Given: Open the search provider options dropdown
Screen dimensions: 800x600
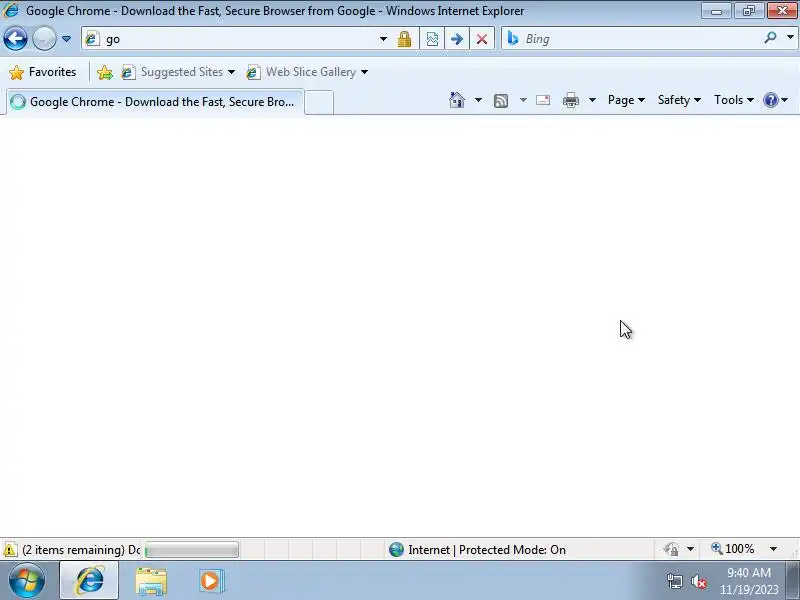Looking at the screenshot, I should click(790, 38).
